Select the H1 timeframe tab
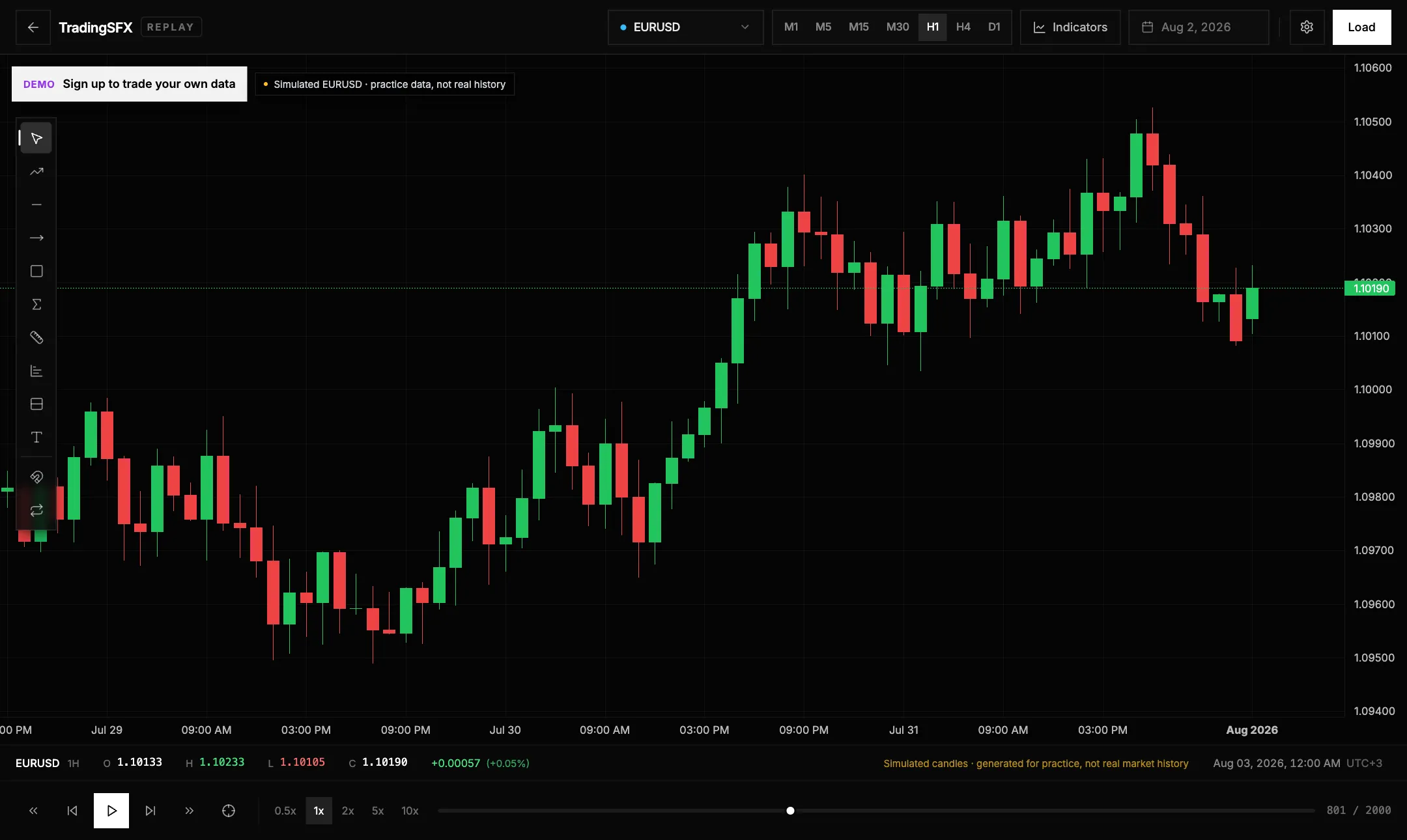Screen dimensions: 1407x840 click(x=933, y=27)
